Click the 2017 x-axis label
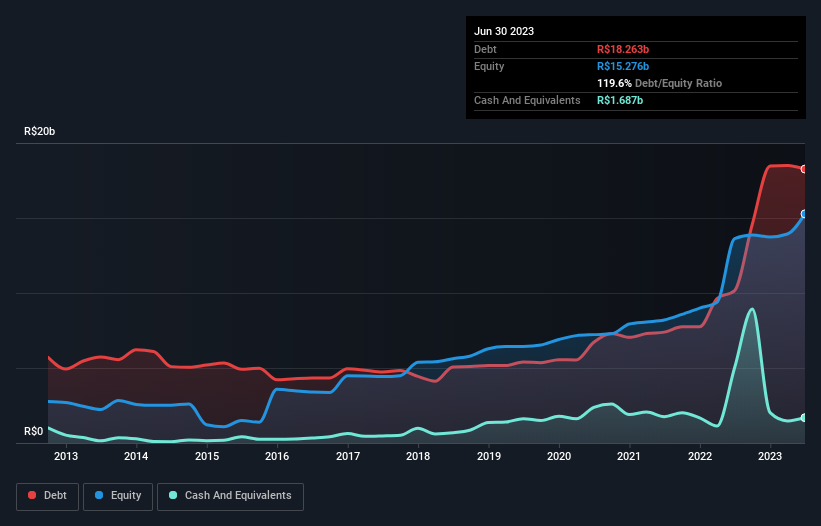The height and width of the screenshot is (526, 821). pyautogui.click(x=348, y=456)
